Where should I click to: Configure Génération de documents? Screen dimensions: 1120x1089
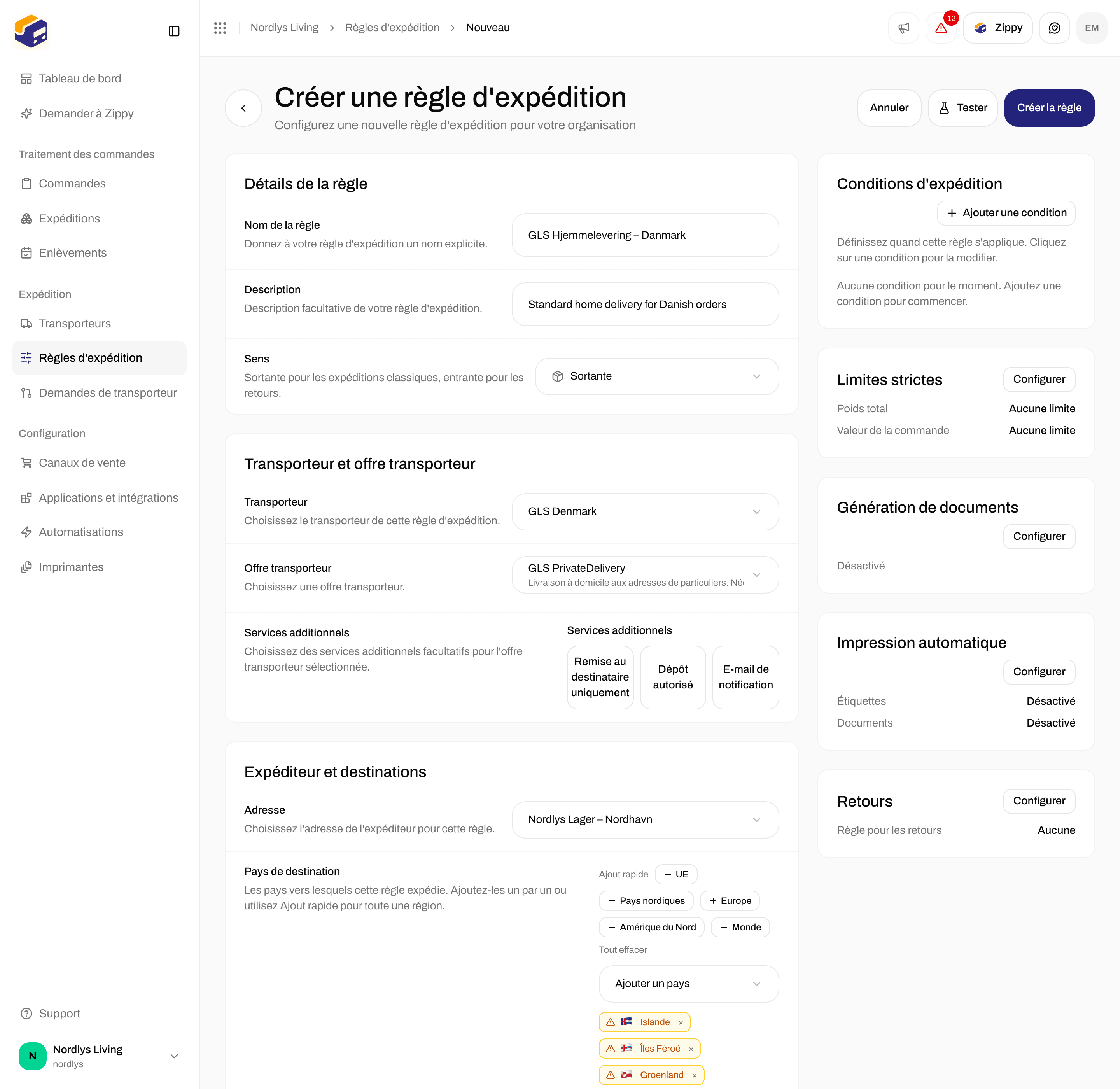click(x=1039, y=536)
